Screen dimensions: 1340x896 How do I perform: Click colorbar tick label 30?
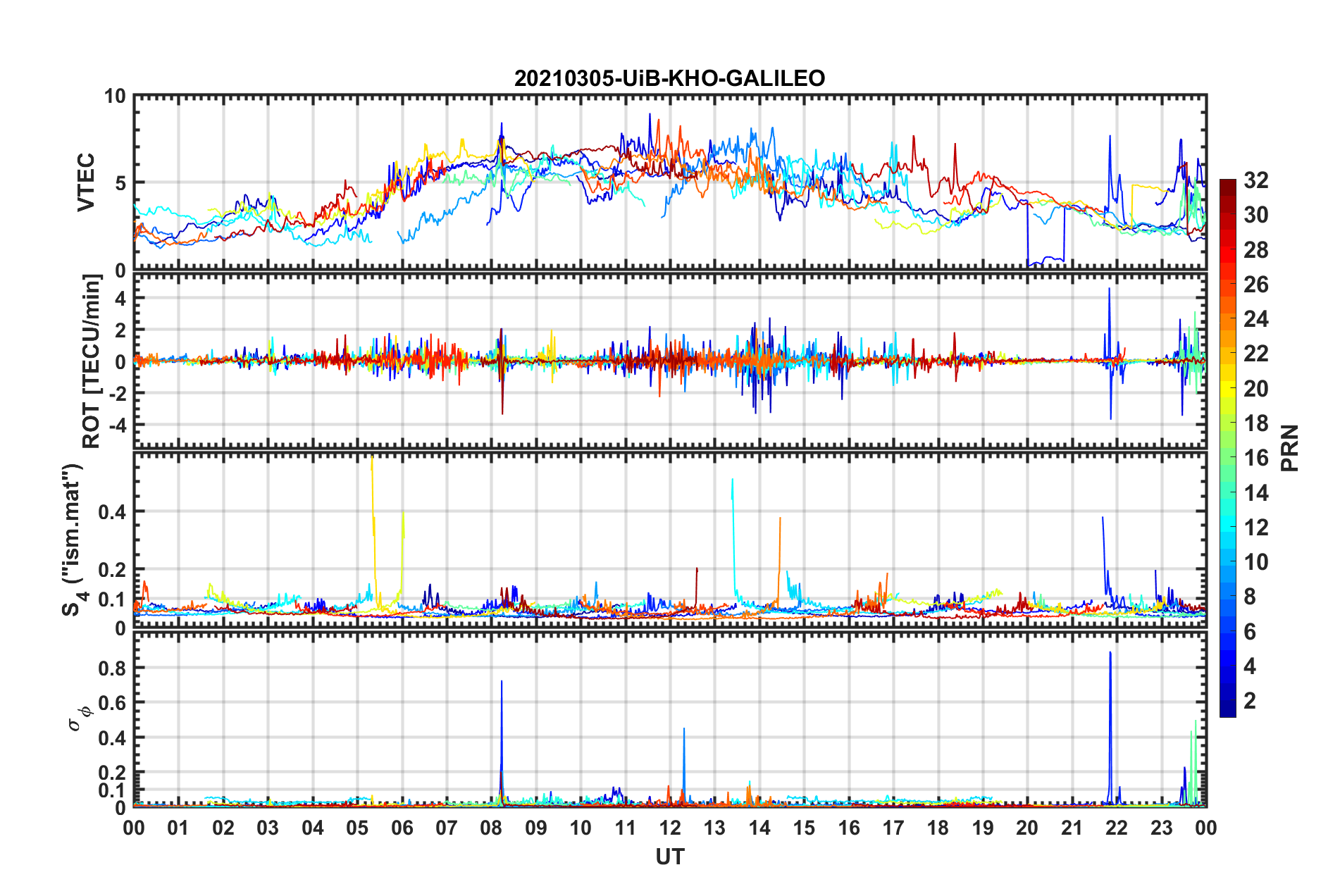(x=1256, y=215)
